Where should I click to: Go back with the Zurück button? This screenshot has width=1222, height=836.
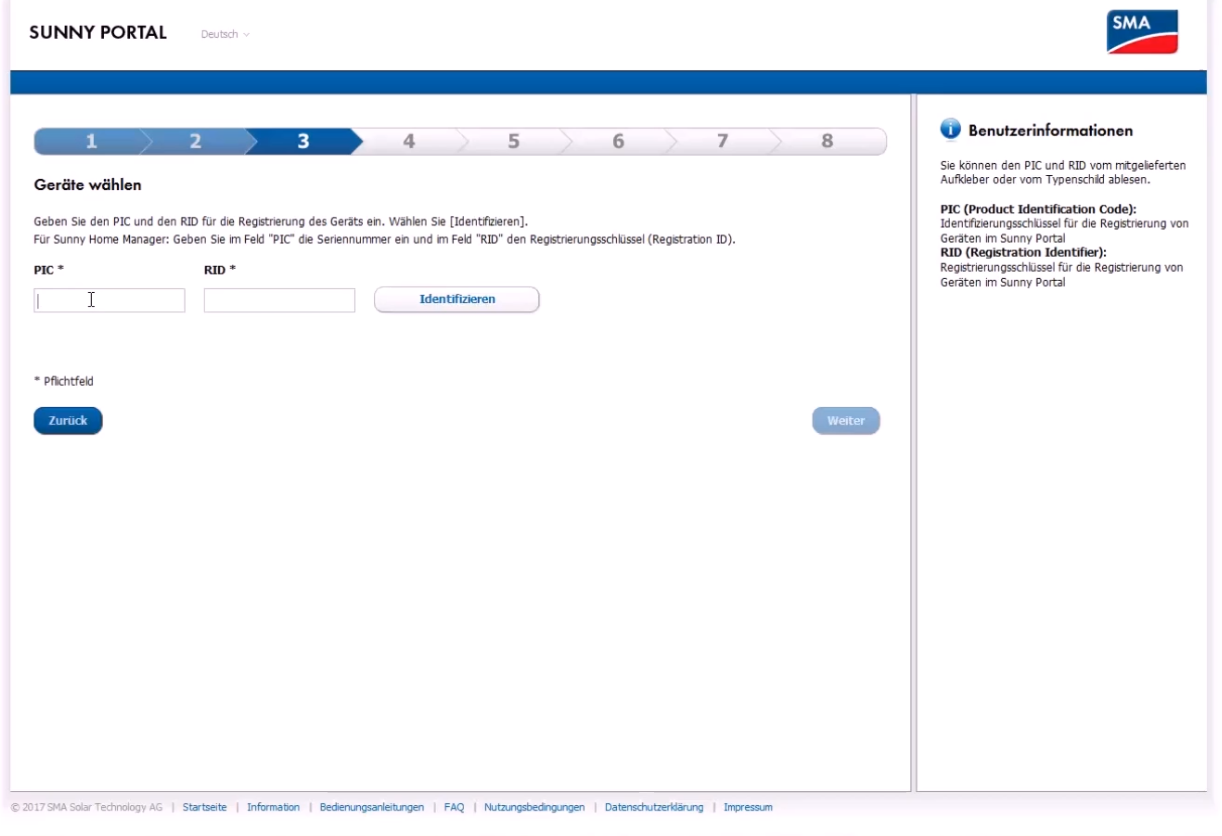[x=68, y=421]
